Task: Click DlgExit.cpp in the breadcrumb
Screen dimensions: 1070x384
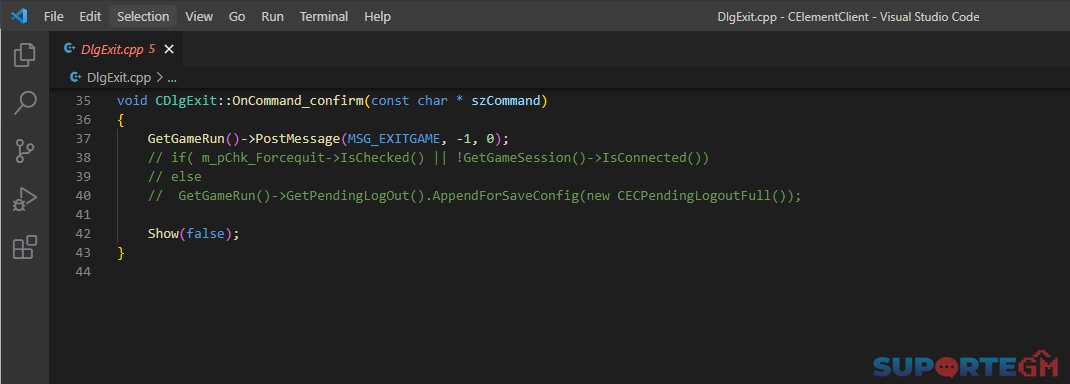Action: tap(119, 77)
